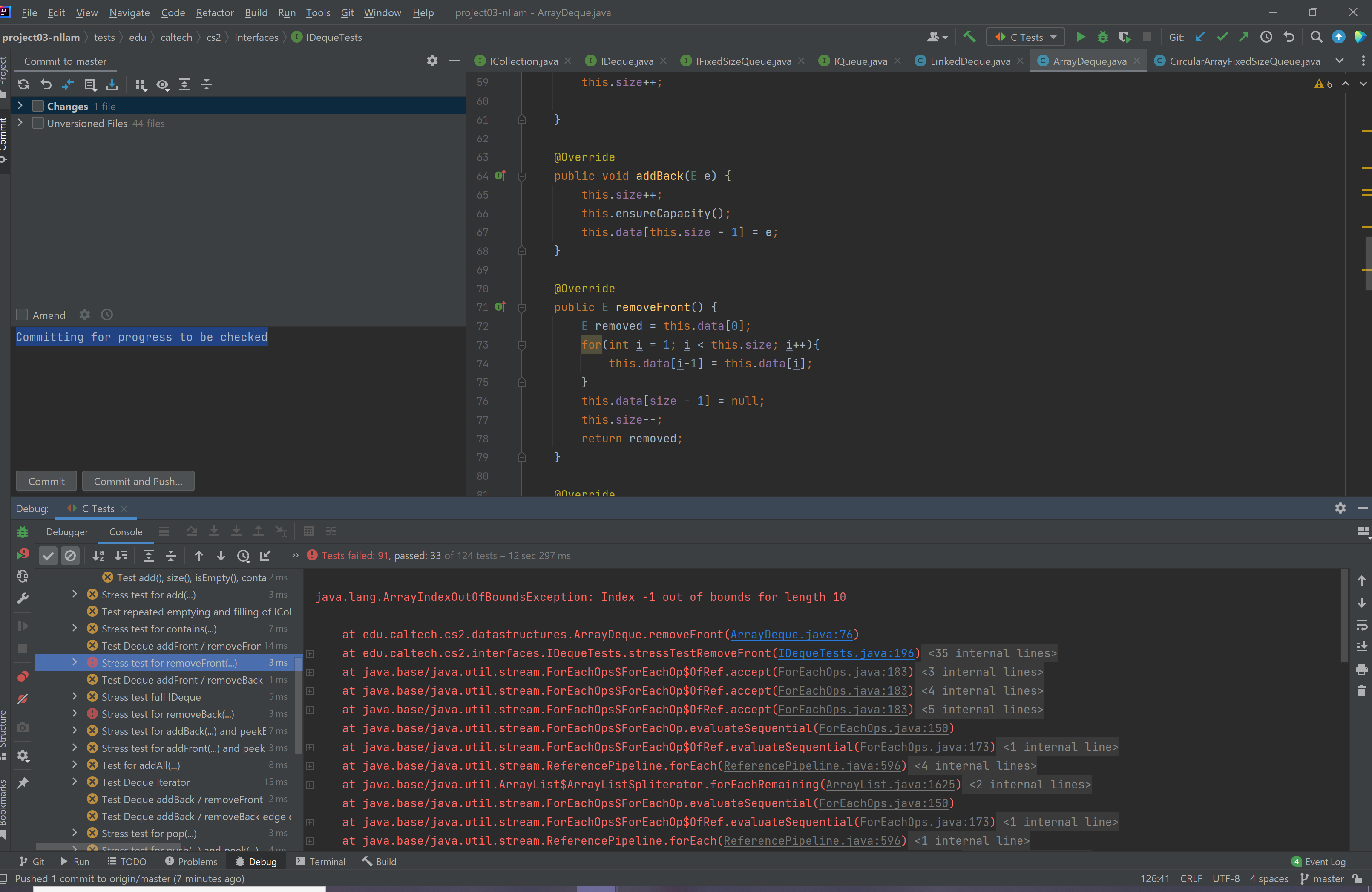Click the green Run button in the toolbar
Viewport: 1372px width, 892px height.
coord(1080,38)
